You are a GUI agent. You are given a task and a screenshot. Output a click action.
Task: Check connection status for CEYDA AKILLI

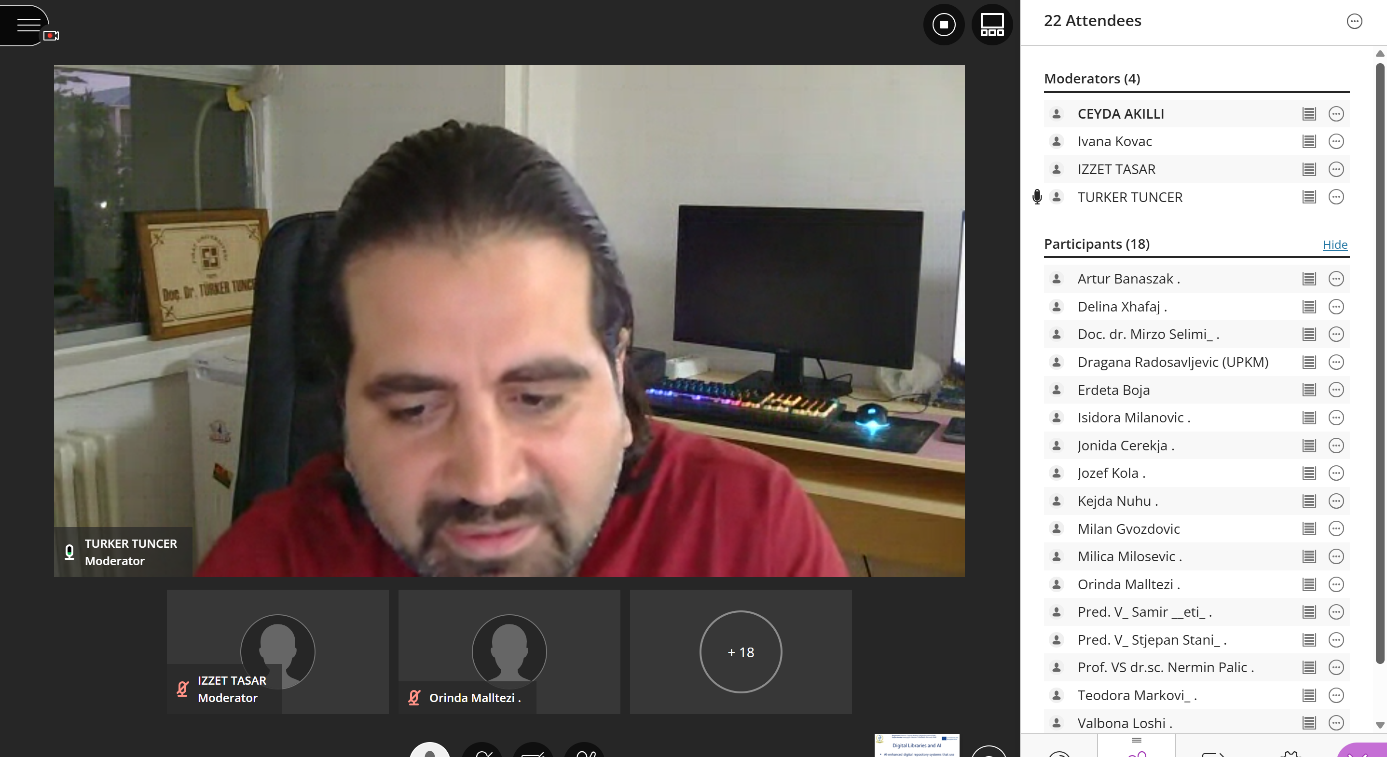(x=1308, y=114)
